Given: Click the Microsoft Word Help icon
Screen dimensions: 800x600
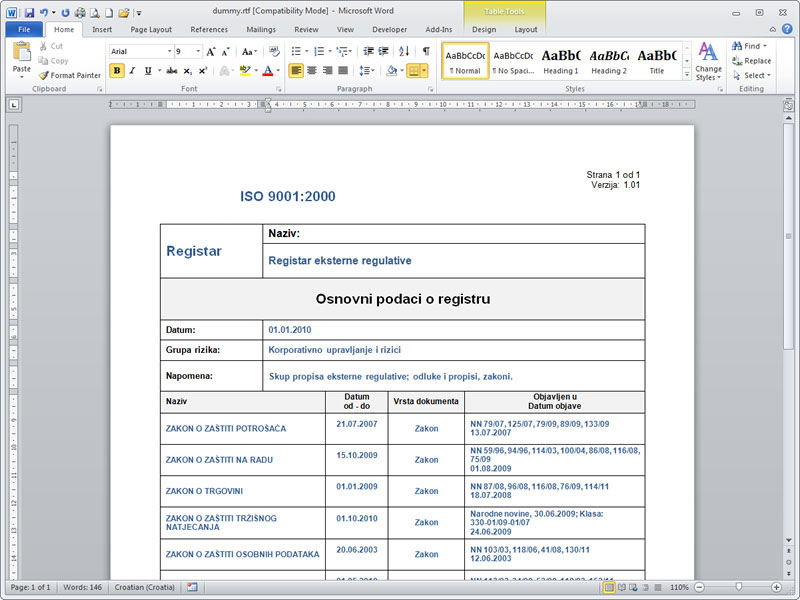Looking at the screenshot, I should (x=787, y=29).
